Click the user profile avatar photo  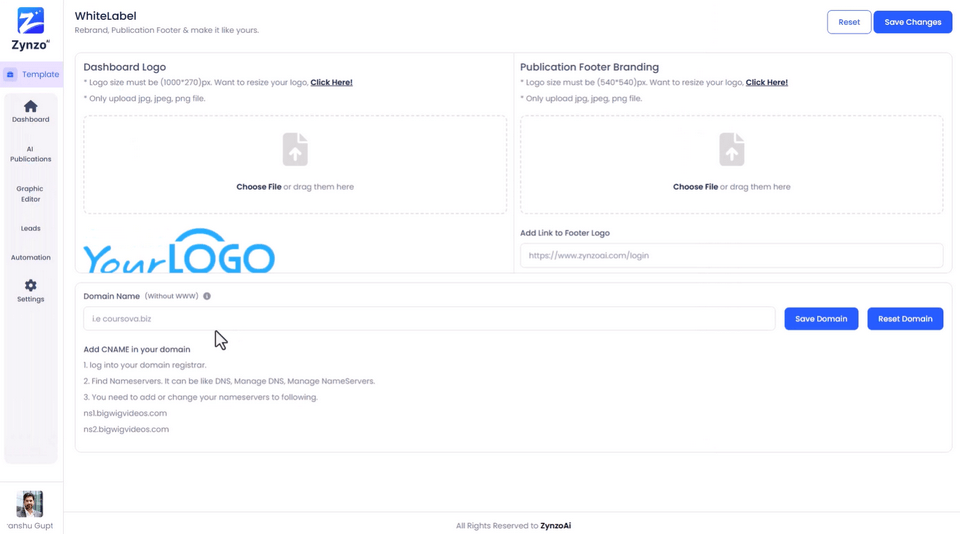[29, 504]
